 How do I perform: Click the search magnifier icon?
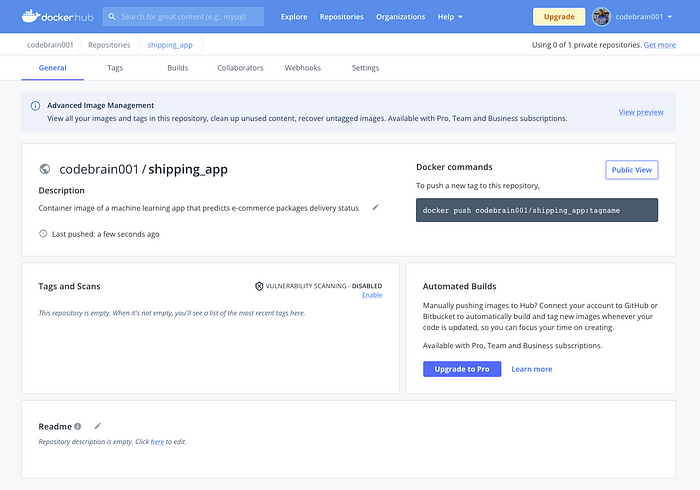(x=112, y=17)
